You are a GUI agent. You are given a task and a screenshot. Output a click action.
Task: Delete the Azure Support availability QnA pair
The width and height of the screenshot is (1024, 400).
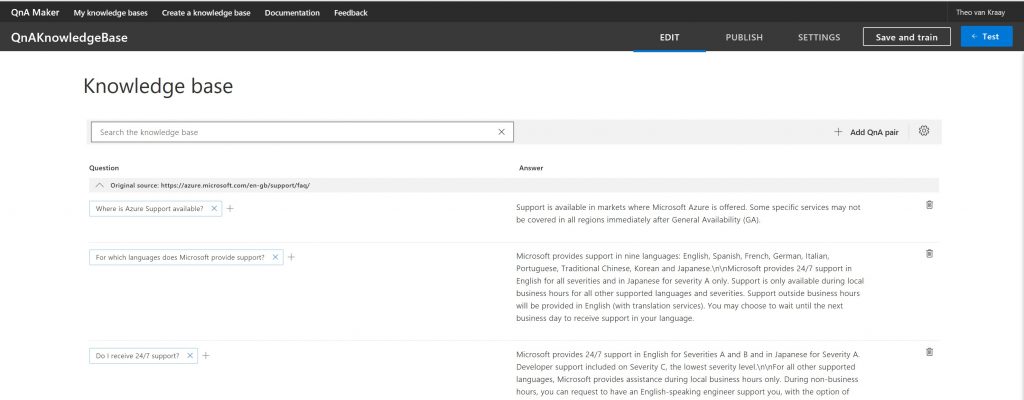[x=929, y=205]
